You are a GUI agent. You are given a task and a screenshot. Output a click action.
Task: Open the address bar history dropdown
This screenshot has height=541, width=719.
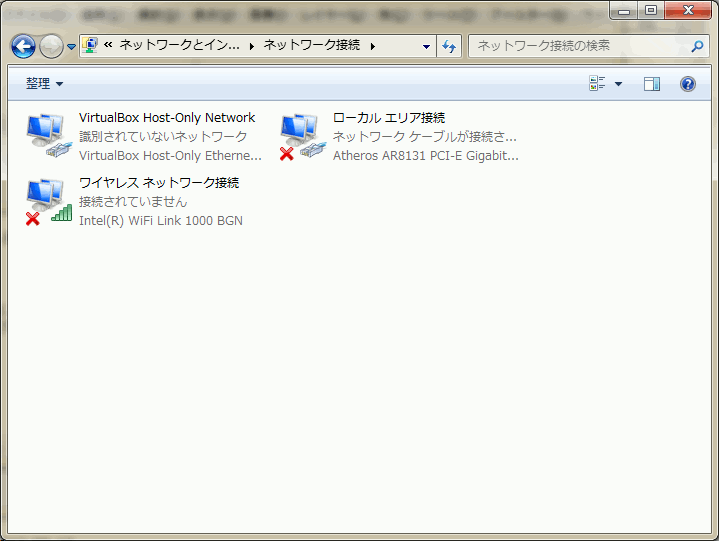(426, 46)
